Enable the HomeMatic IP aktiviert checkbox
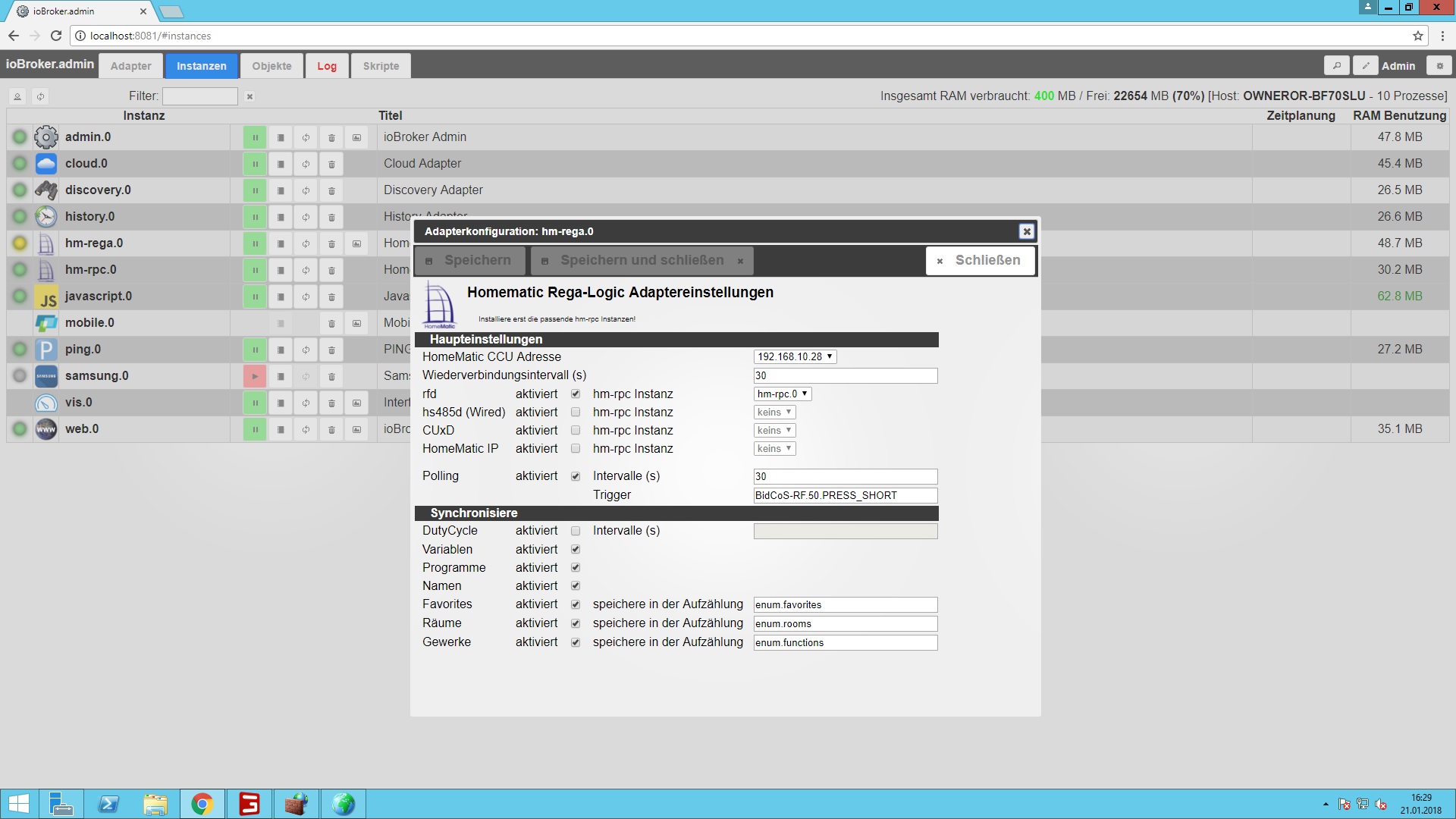 [x=576, y=449]
